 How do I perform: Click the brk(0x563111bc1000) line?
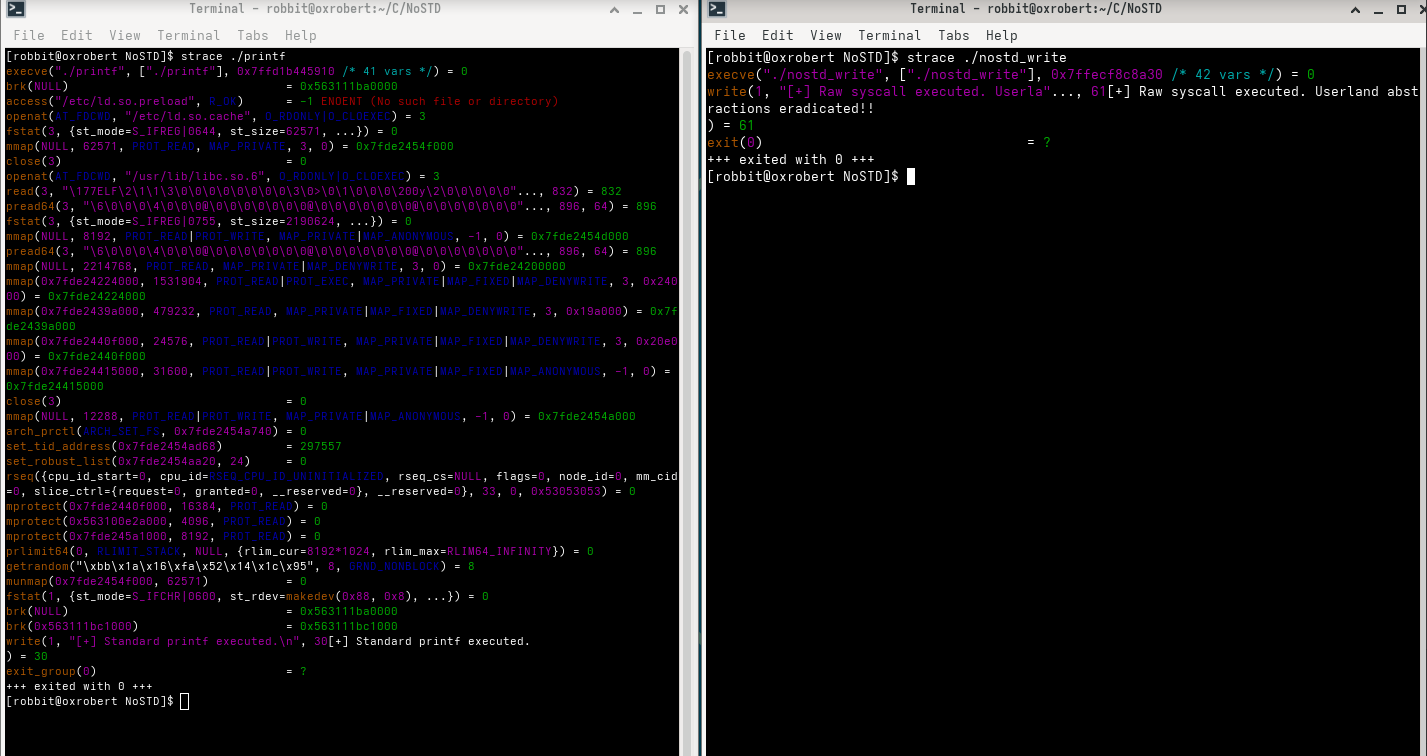[202, 626]
